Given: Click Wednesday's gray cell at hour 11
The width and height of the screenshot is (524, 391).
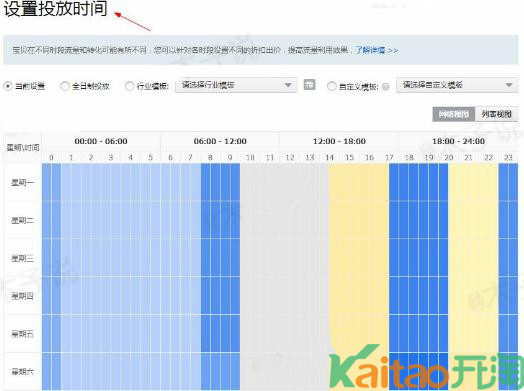Looking at the screenshot, I should (270, 257).
